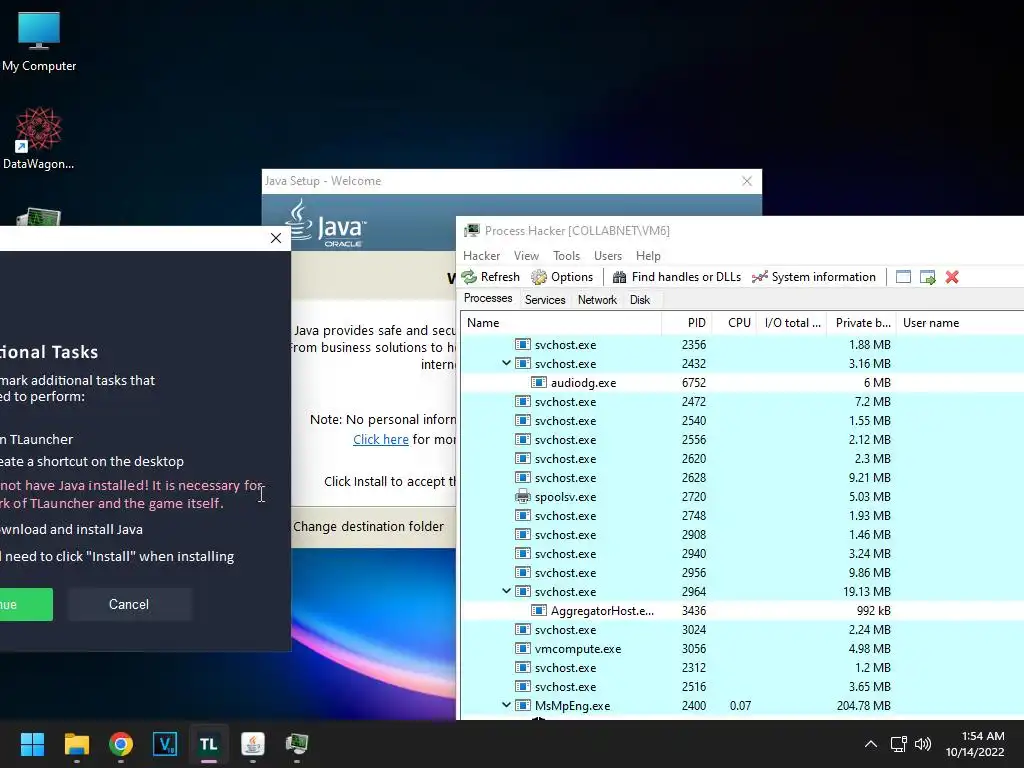Collapse svchost.exe PID 2964 tree node
The image size is (1024, 768).
(x=506, y=591)
